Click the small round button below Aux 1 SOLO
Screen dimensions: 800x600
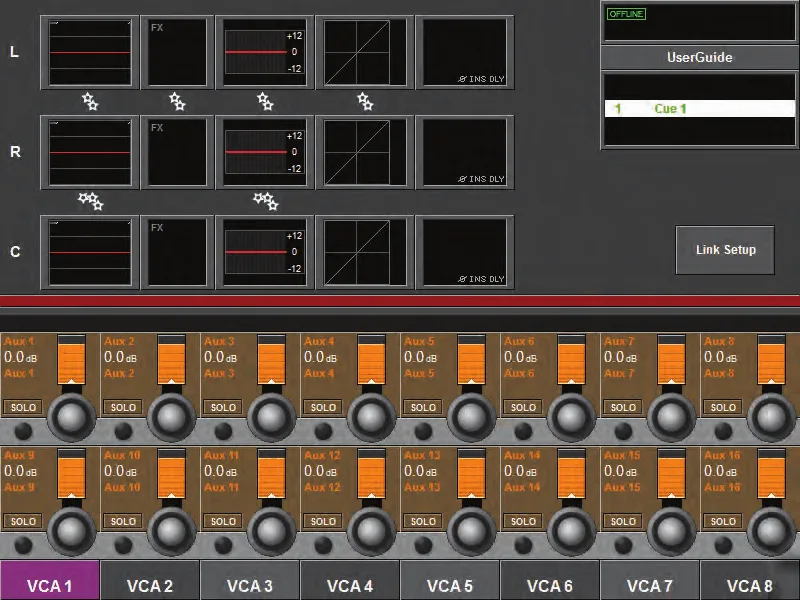pos(23,432)
